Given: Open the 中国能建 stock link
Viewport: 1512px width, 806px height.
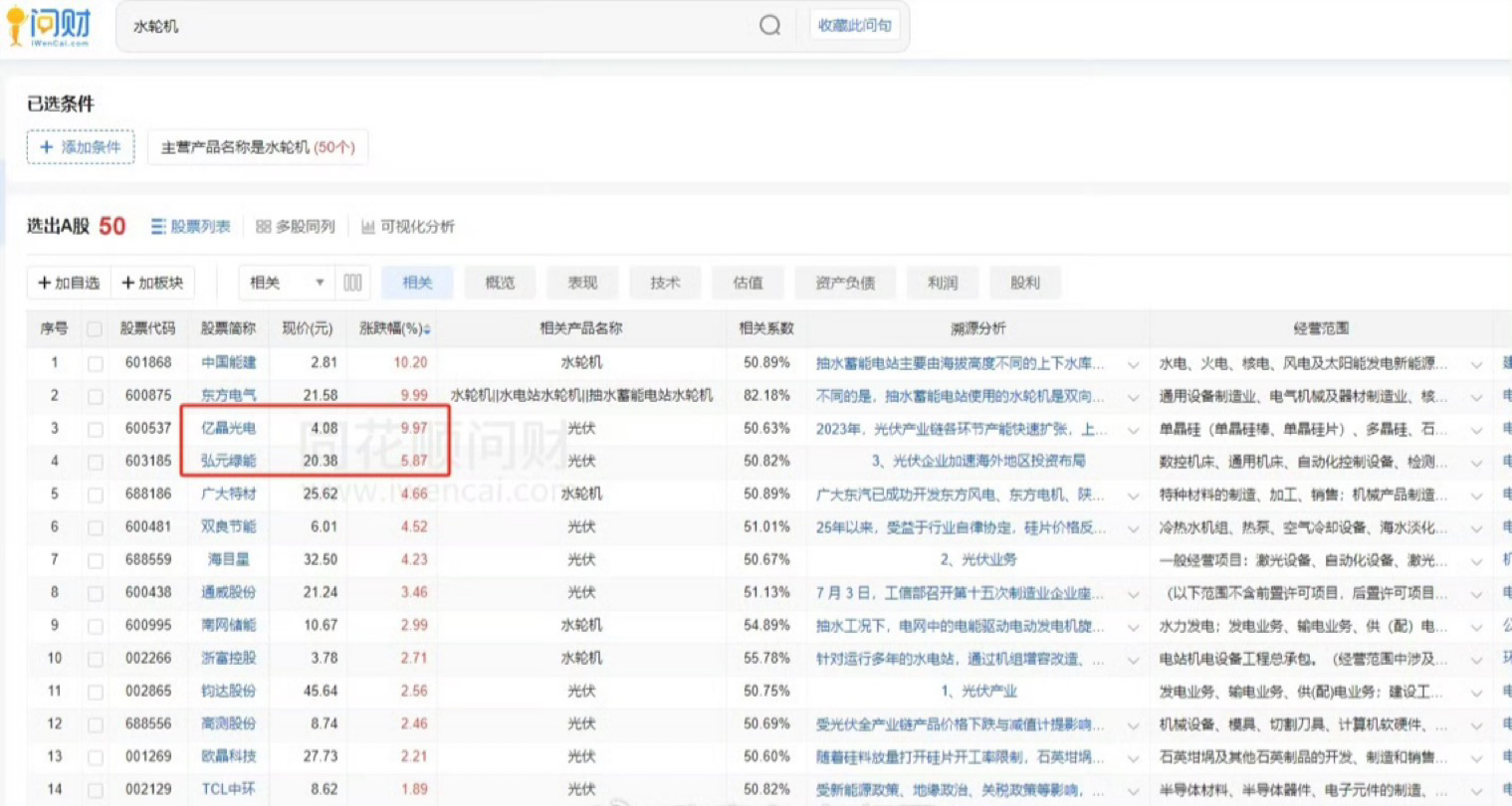Looking at the screenshot, I should point(228,363).
